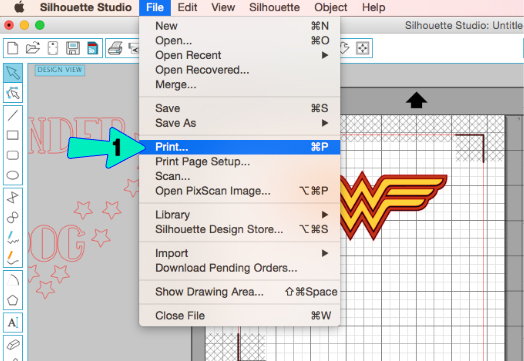524x361 pixels.
Task: Open the Apple menu
Action: 19,7
